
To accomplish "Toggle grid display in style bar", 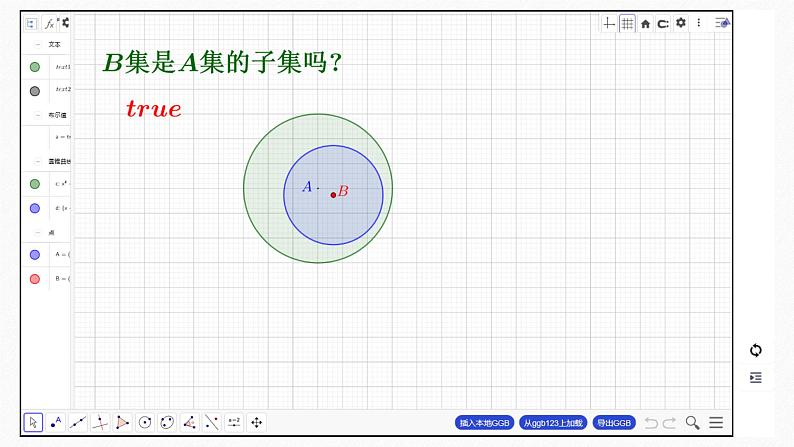I will point(627,23).
